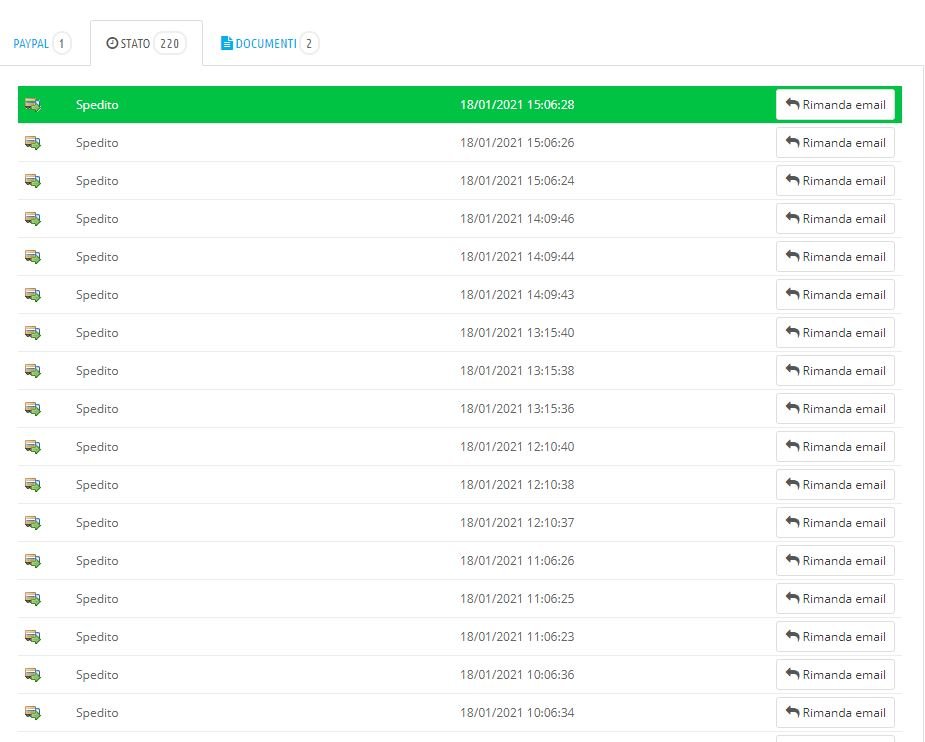
Task: Click Rimanda email in the 12:10:40 row
Action: [x=835, y=447]
